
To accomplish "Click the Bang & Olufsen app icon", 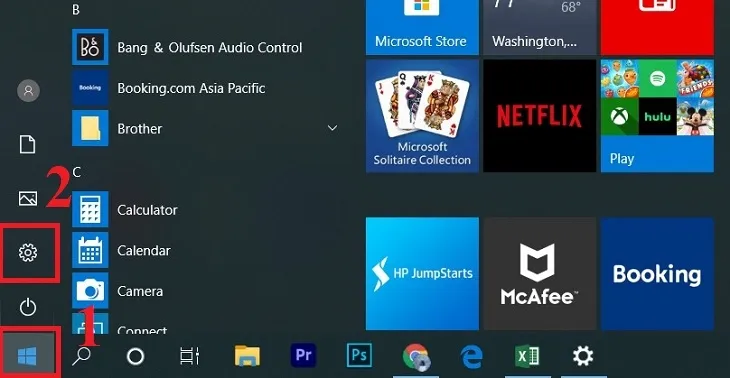I will click(90, 47).
